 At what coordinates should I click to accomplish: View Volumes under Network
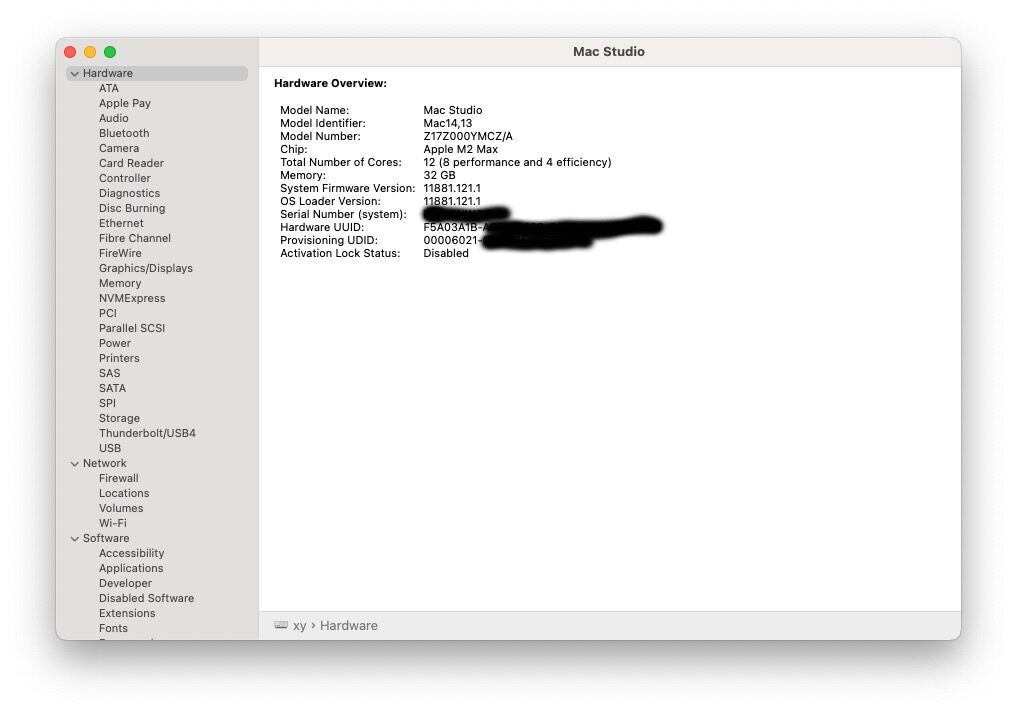(121, 508)
